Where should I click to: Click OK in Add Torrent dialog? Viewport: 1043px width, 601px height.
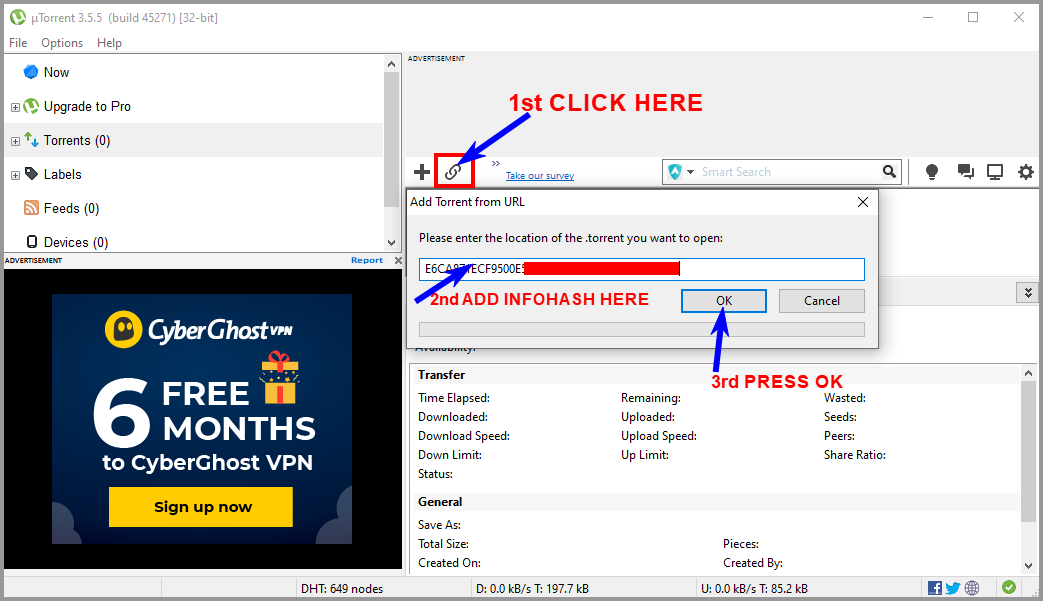[x=724, y=300]
